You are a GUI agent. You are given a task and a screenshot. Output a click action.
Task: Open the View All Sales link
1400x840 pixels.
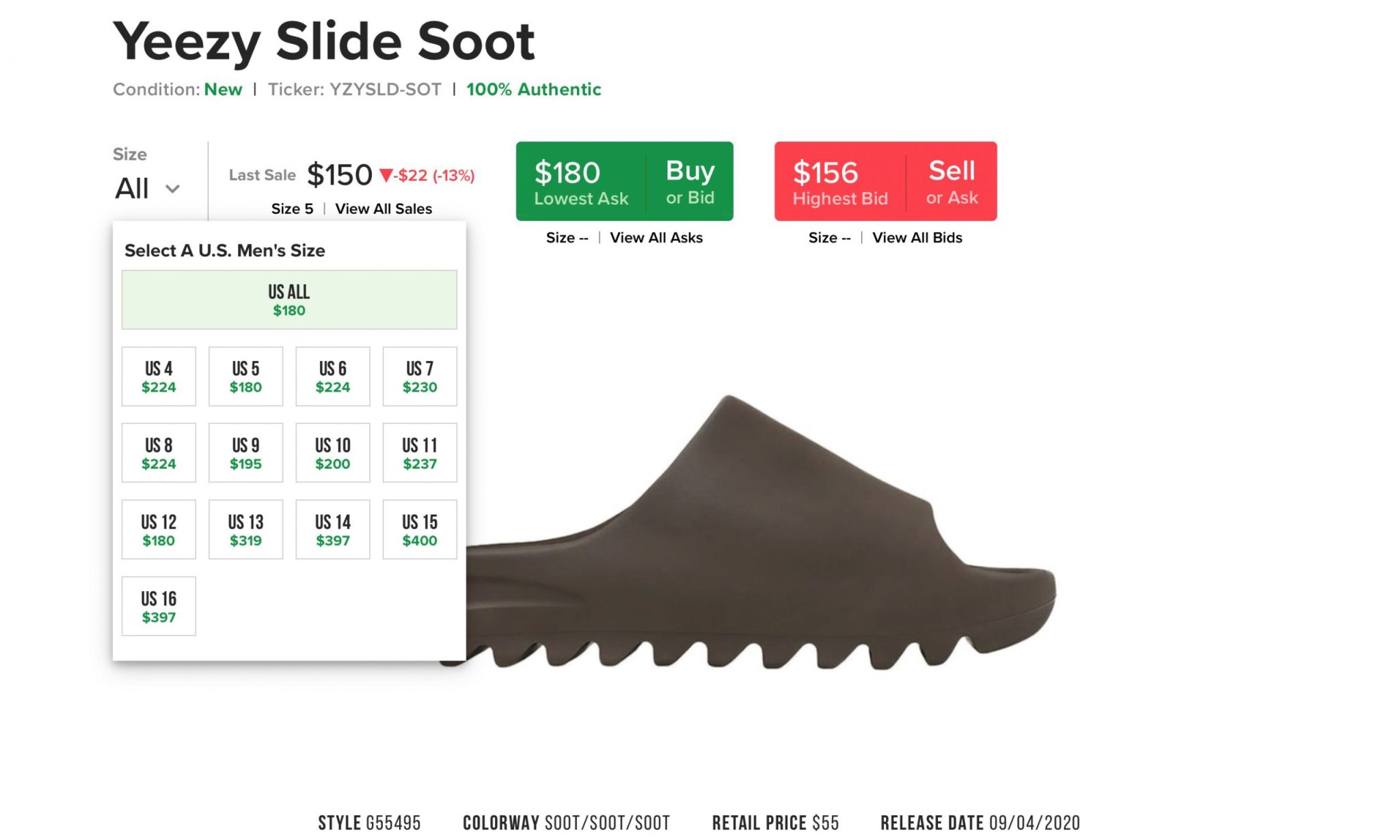[383, 208]
